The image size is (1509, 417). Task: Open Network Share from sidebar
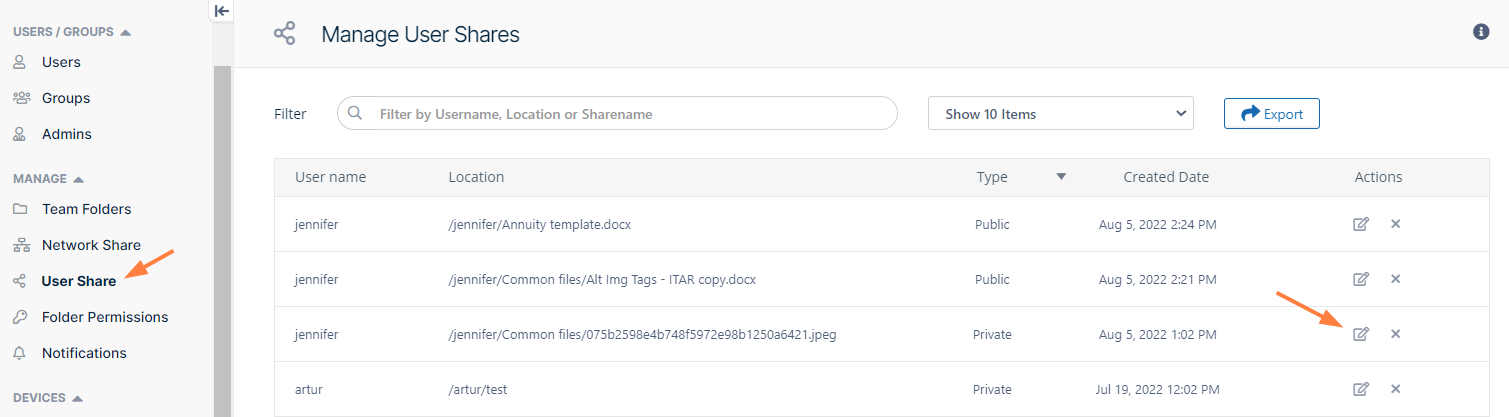pyautogui.click(x=91, y=245)
